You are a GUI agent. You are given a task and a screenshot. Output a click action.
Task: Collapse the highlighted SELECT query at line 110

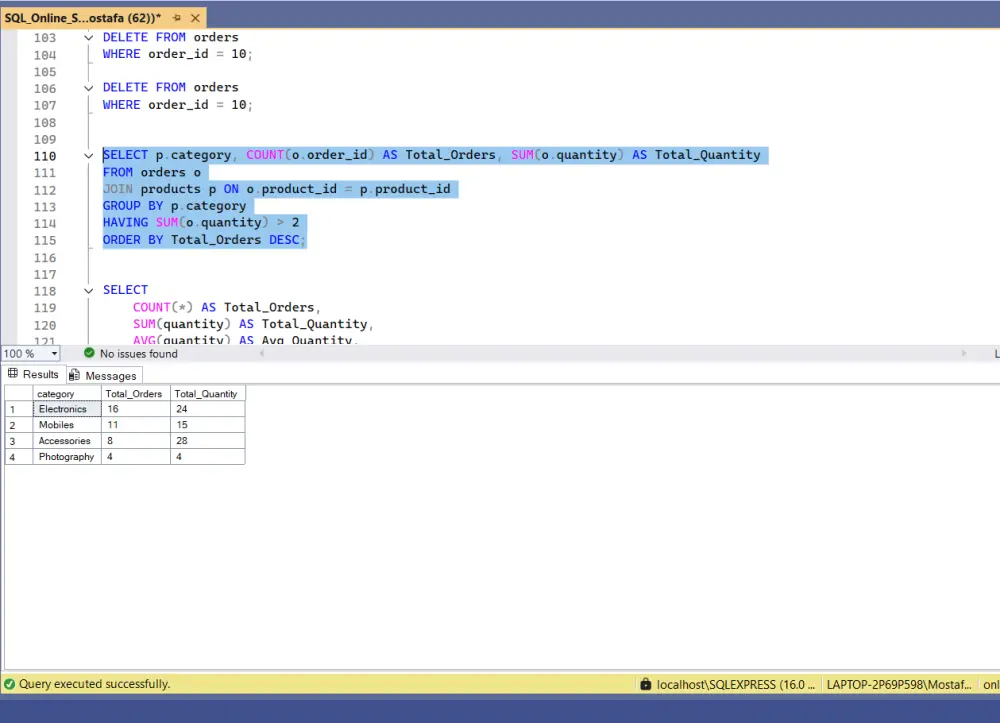point(88,155)
